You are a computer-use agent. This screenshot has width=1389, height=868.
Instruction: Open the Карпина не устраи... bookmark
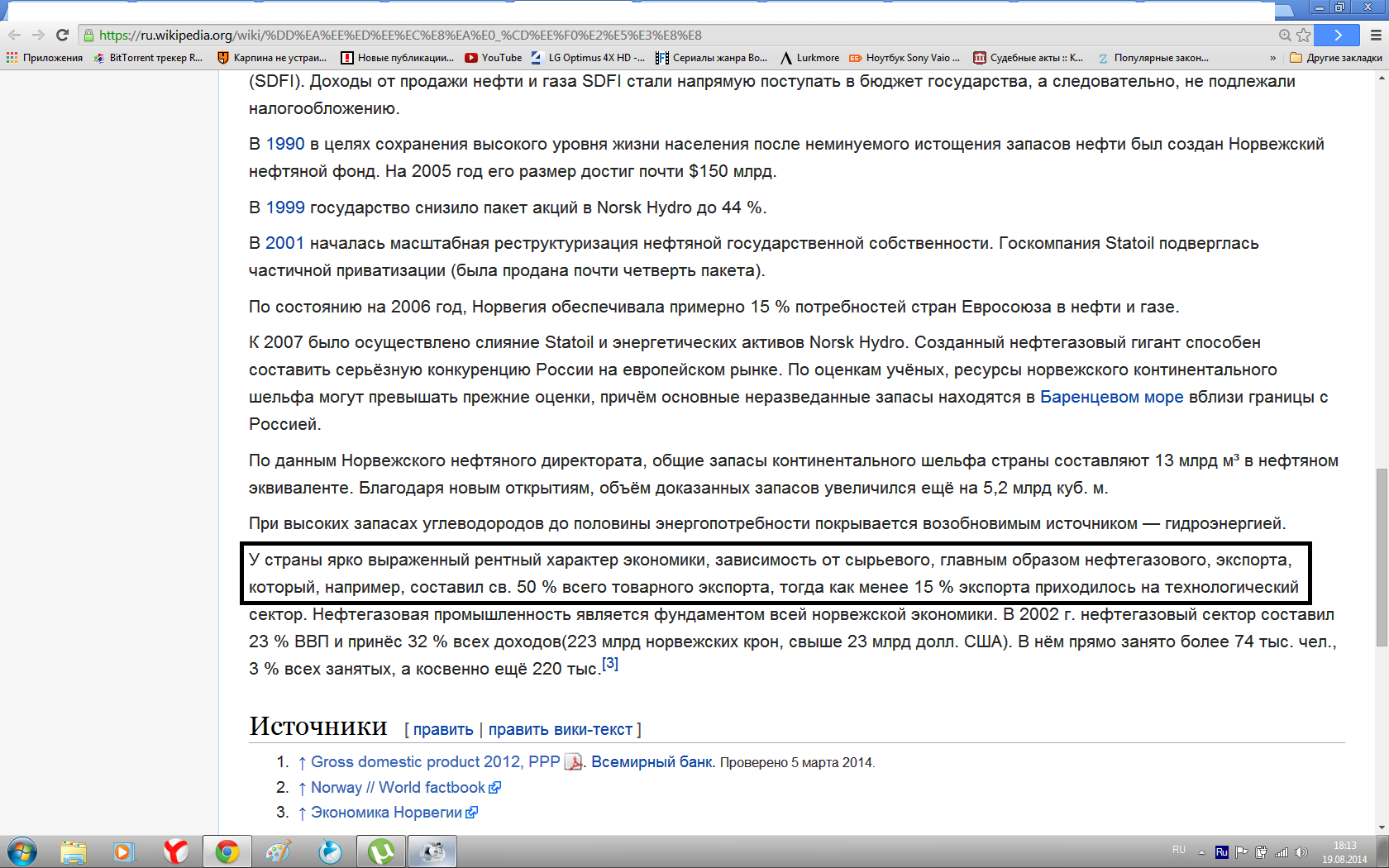(x=272, y=58)
